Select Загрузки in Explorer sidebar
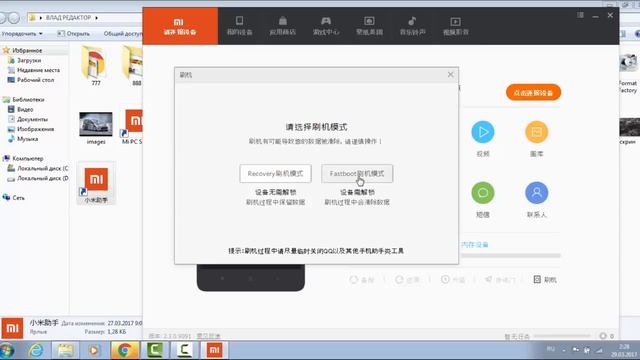The width and height of the screenshot is (640, 360). point(29,60)
